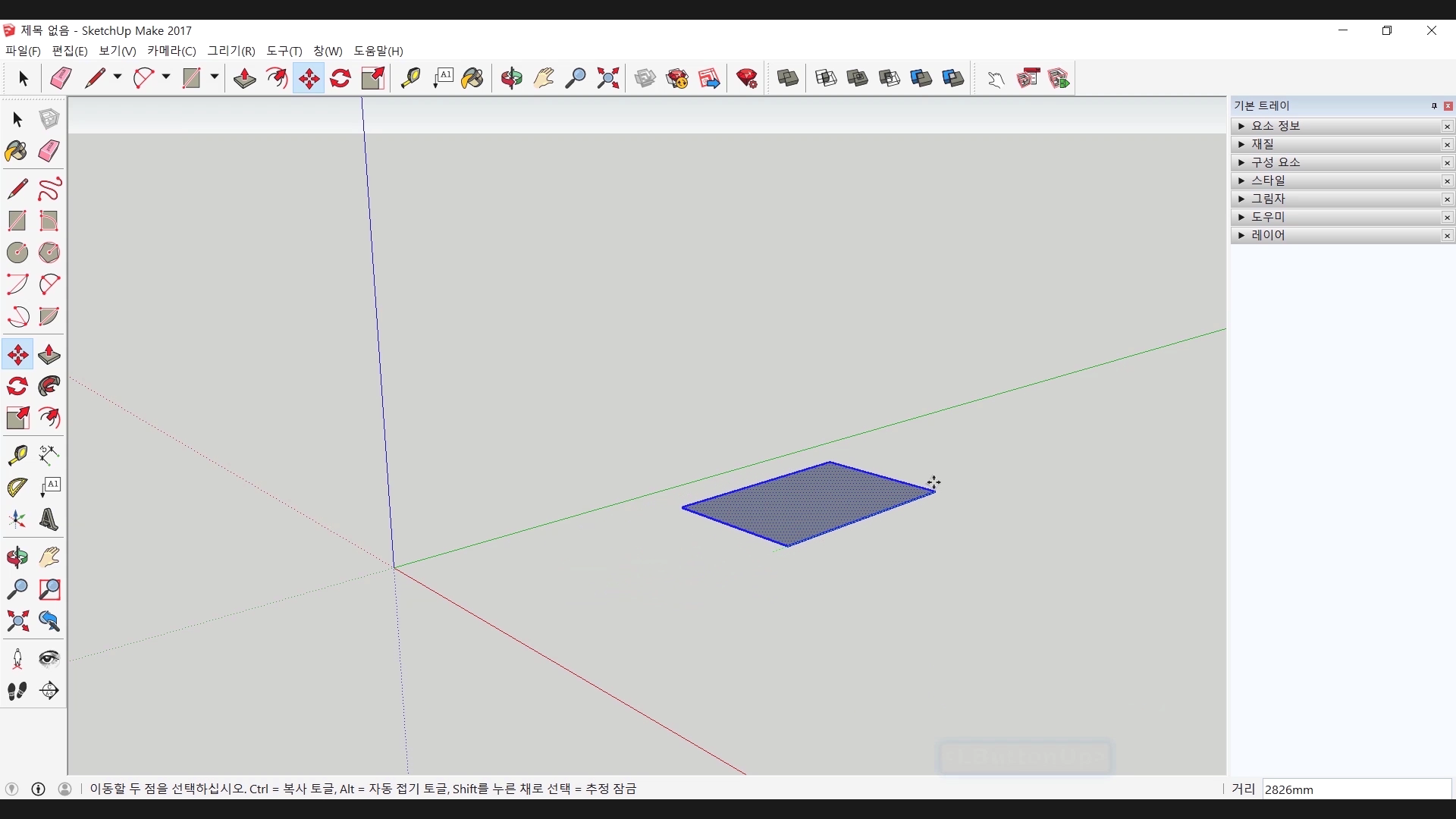
Task: Open the Line tool dropdown arrow
Action: click(x=117, y=77)
